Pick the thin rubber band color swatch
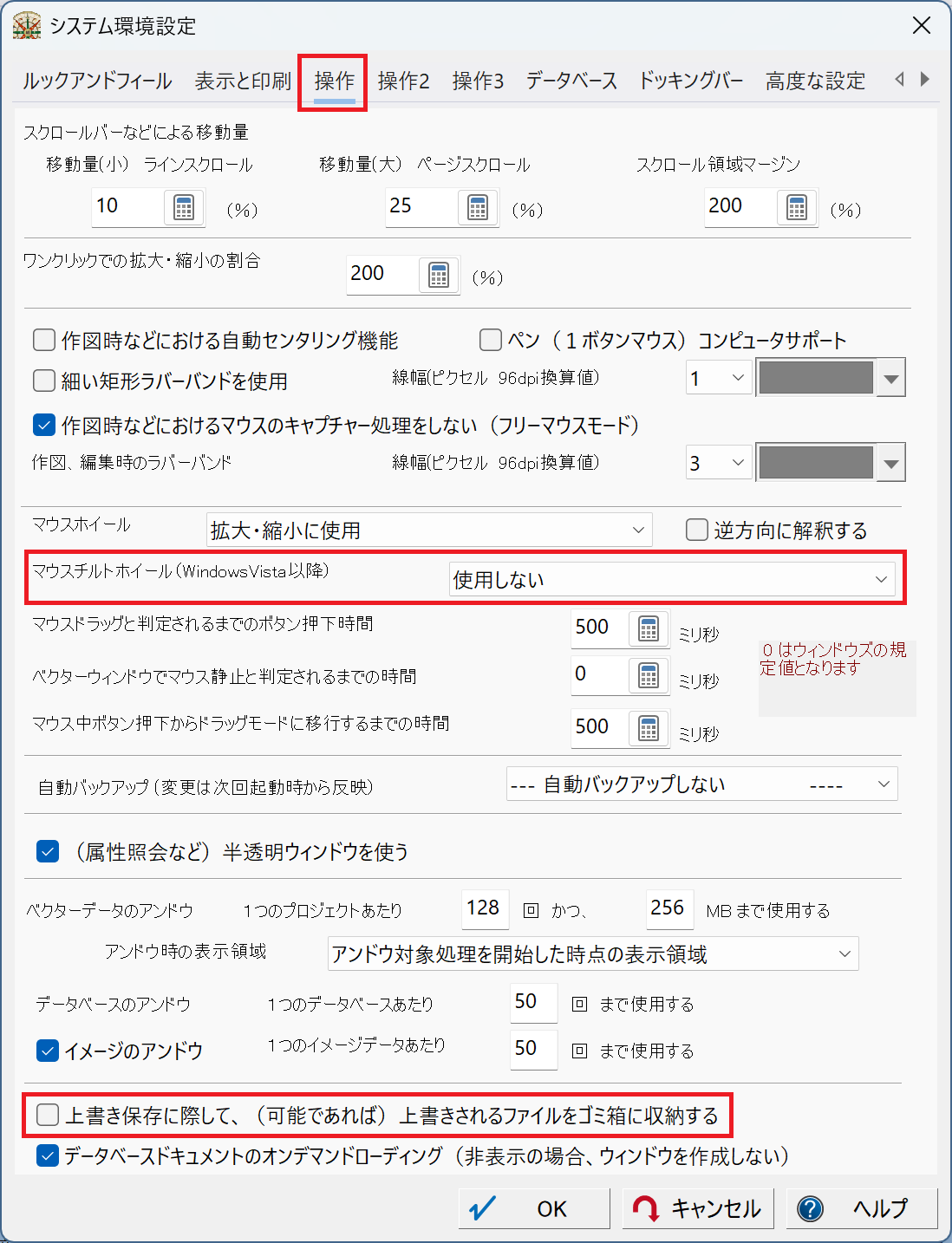 (x=816, y=378)
